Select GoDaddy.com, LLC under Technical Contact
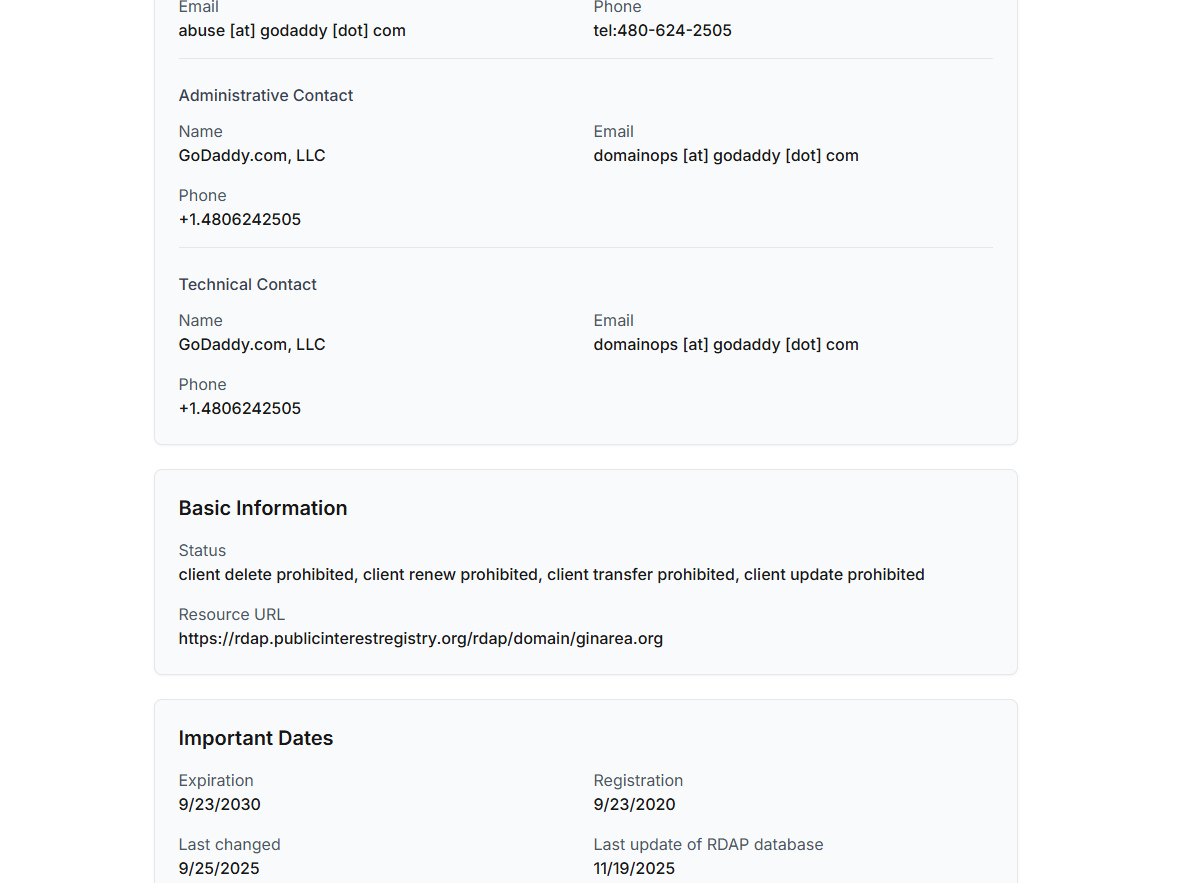The height and width of the screenshot is (883, 1184). pyautogui.click(x=252, y=344)
